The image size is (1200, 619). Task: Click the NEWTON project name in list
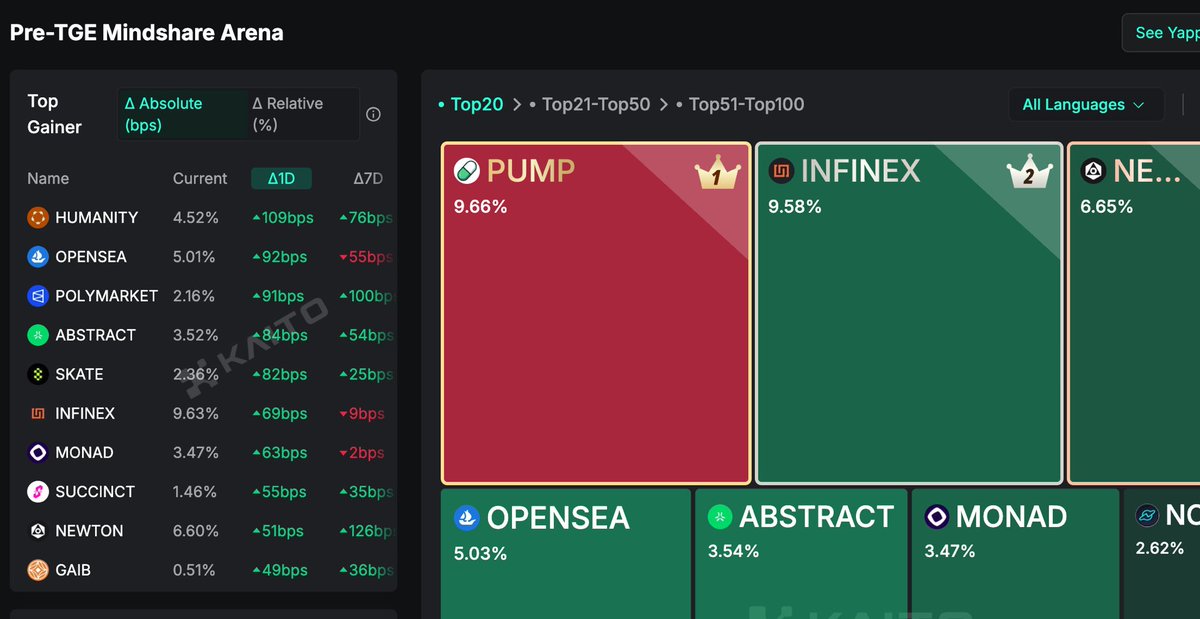pos(90,531)
